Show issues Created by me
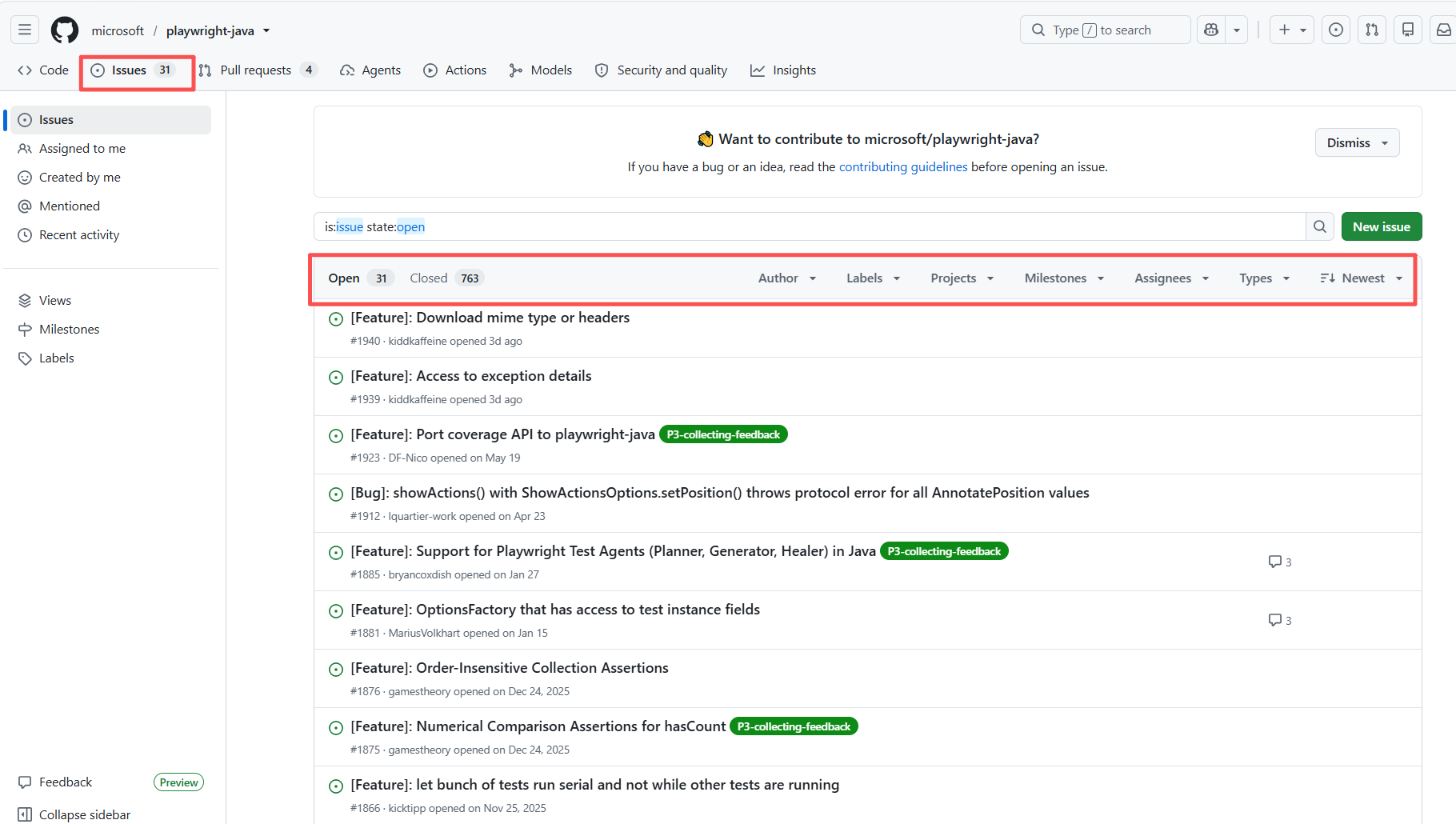The width and height of the screenshot is (1456, 824). pyautogui.click(x=110, y=178)
